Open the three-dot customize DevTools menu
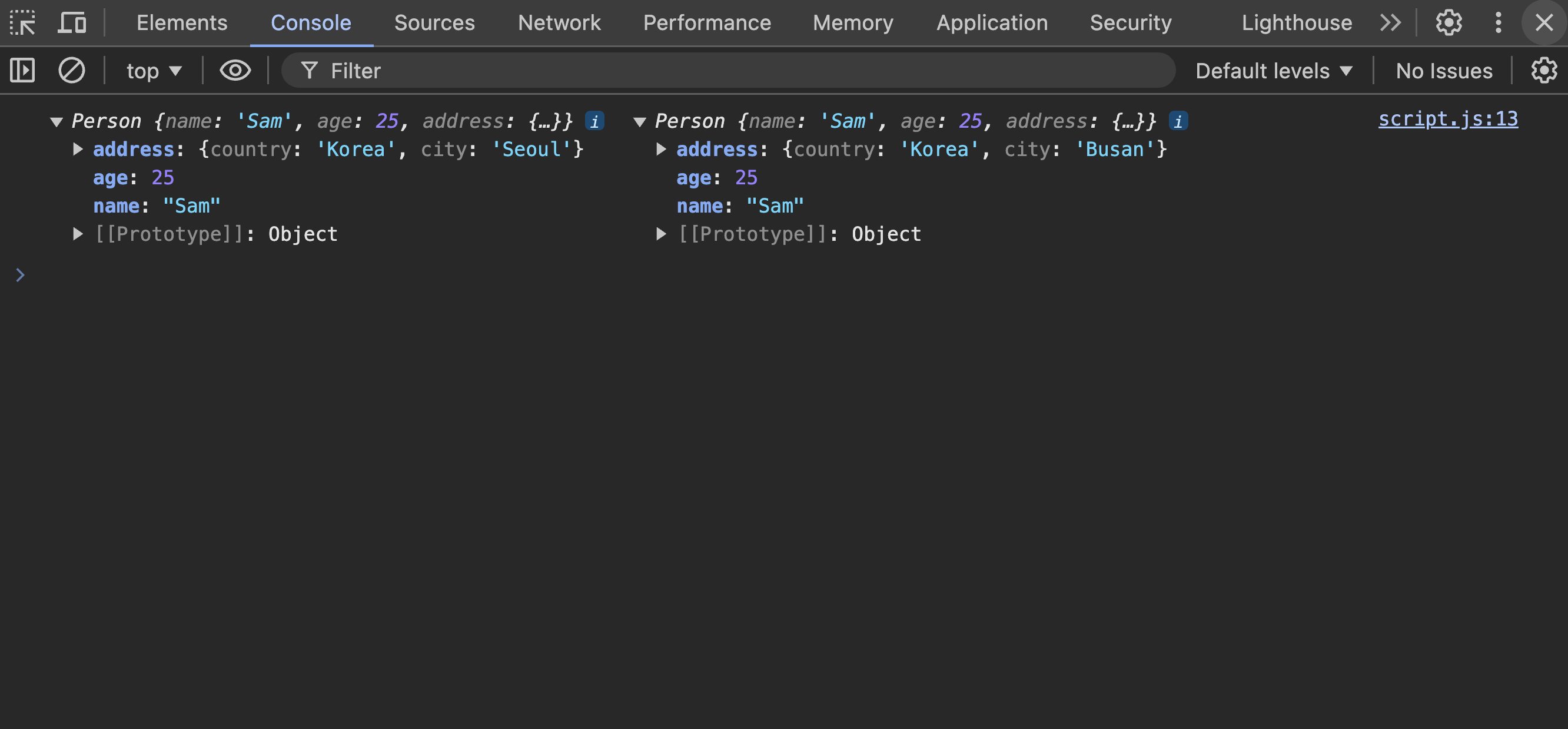This screenshot has width=1568, height=729. click(x=1498, y=22)
